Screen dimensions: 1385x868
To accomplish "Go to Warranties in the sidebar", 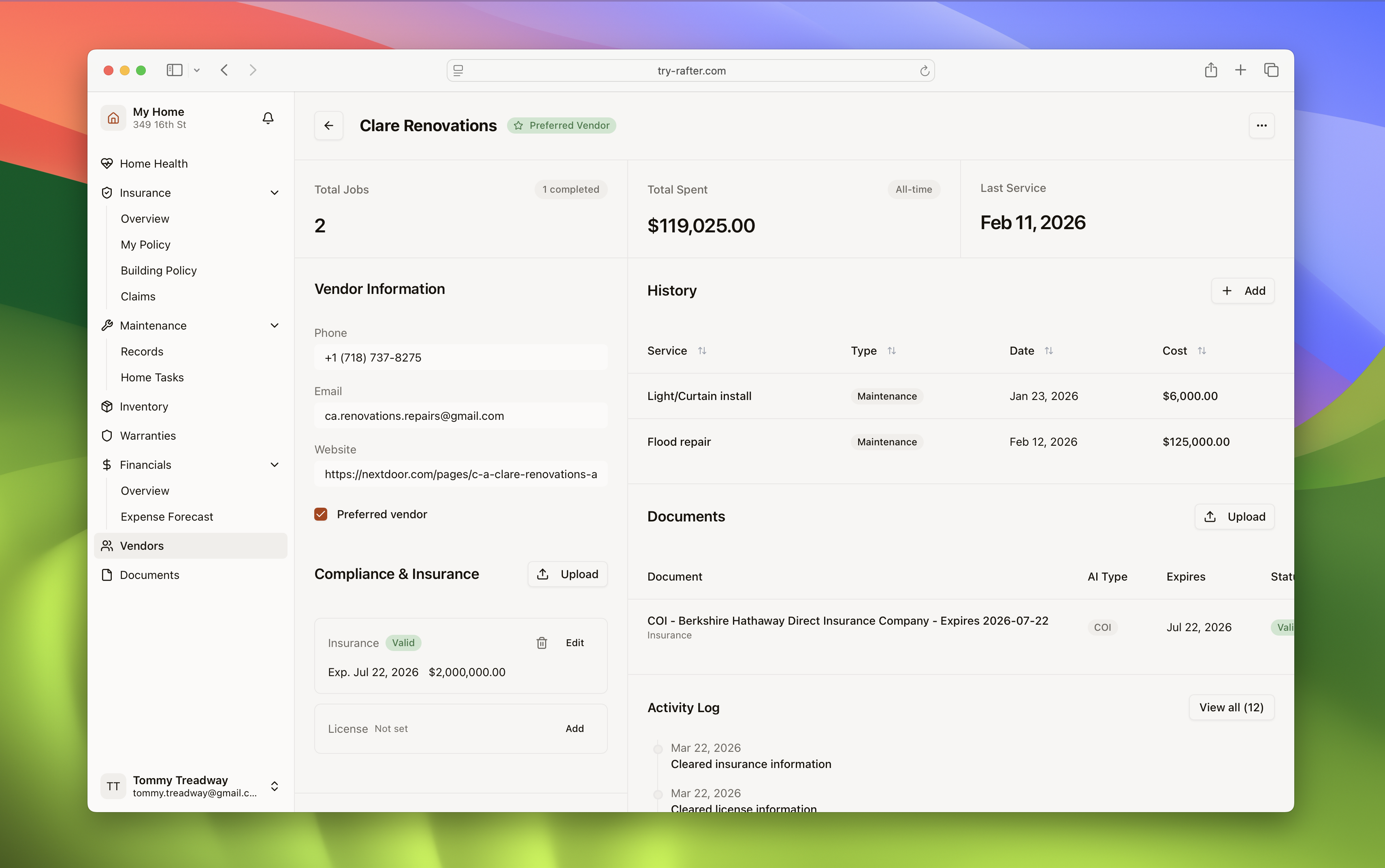I will pos(147,436).
